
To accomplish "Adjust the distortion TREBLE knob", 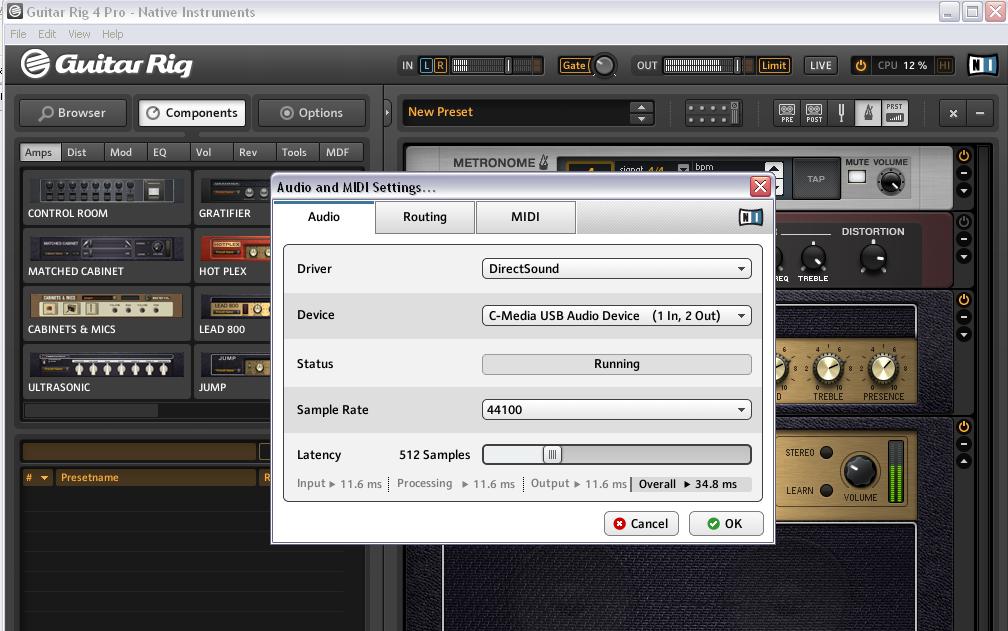I will 813,258.
